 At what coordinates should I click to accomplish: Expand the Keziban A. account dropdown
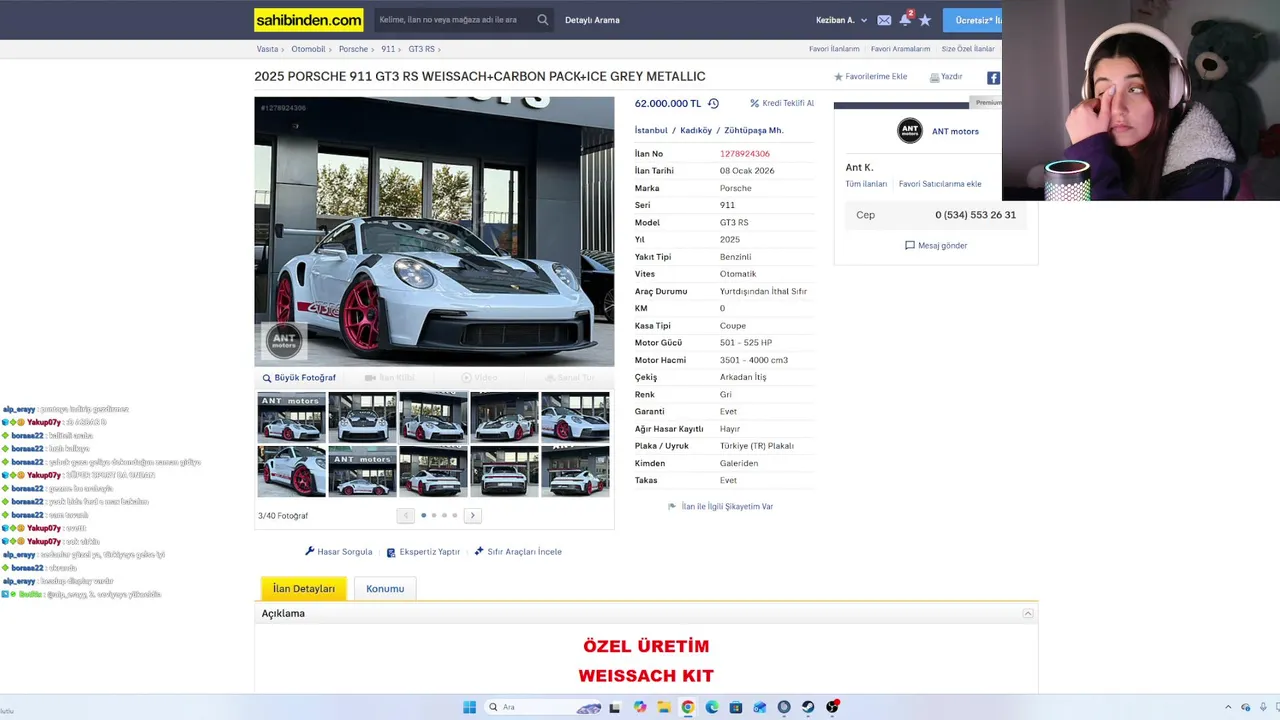[x=841, y=20]
